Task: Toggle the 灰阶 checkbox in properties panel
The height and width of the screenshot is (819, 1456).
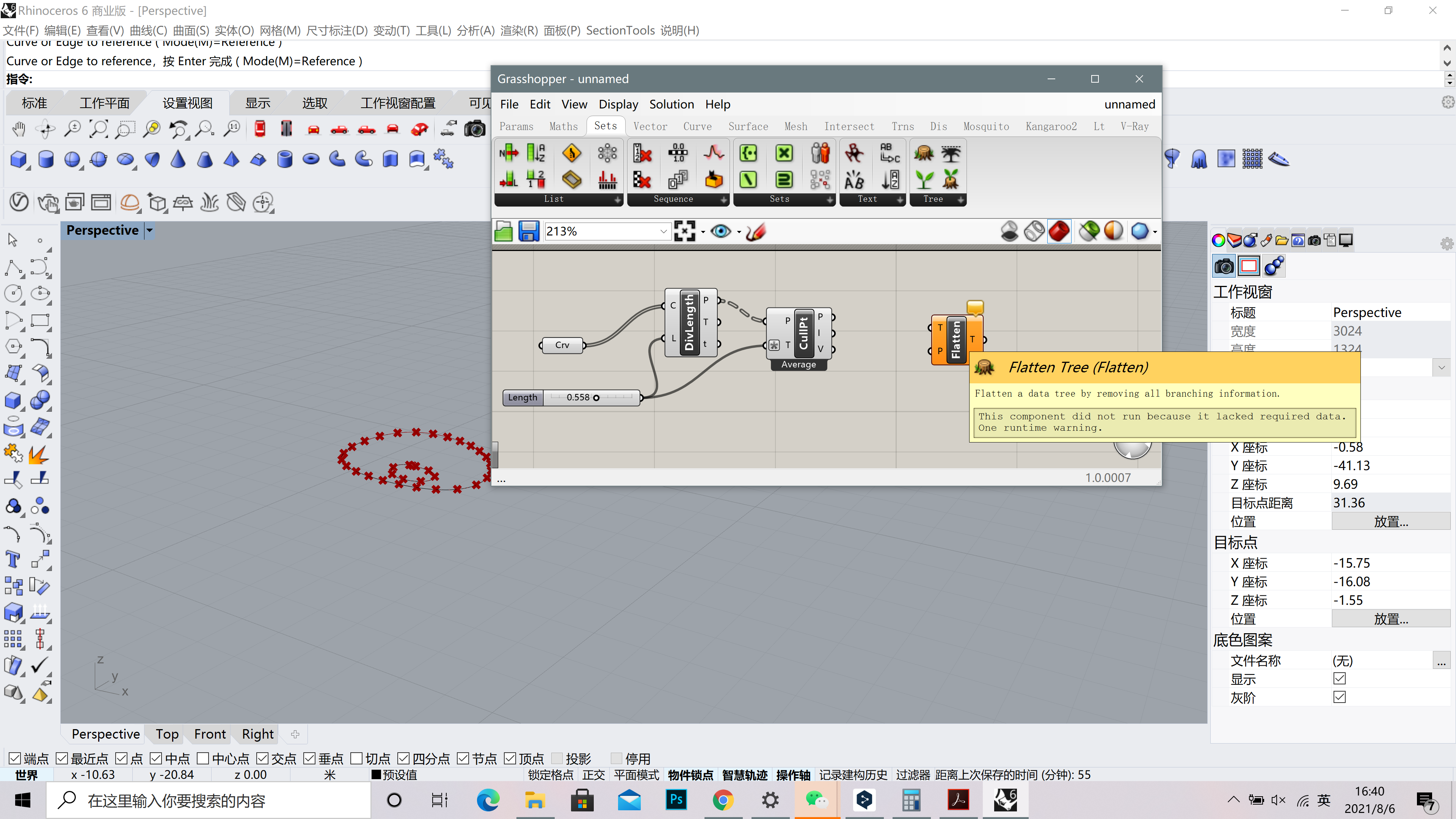Action: click(1340, 697)
